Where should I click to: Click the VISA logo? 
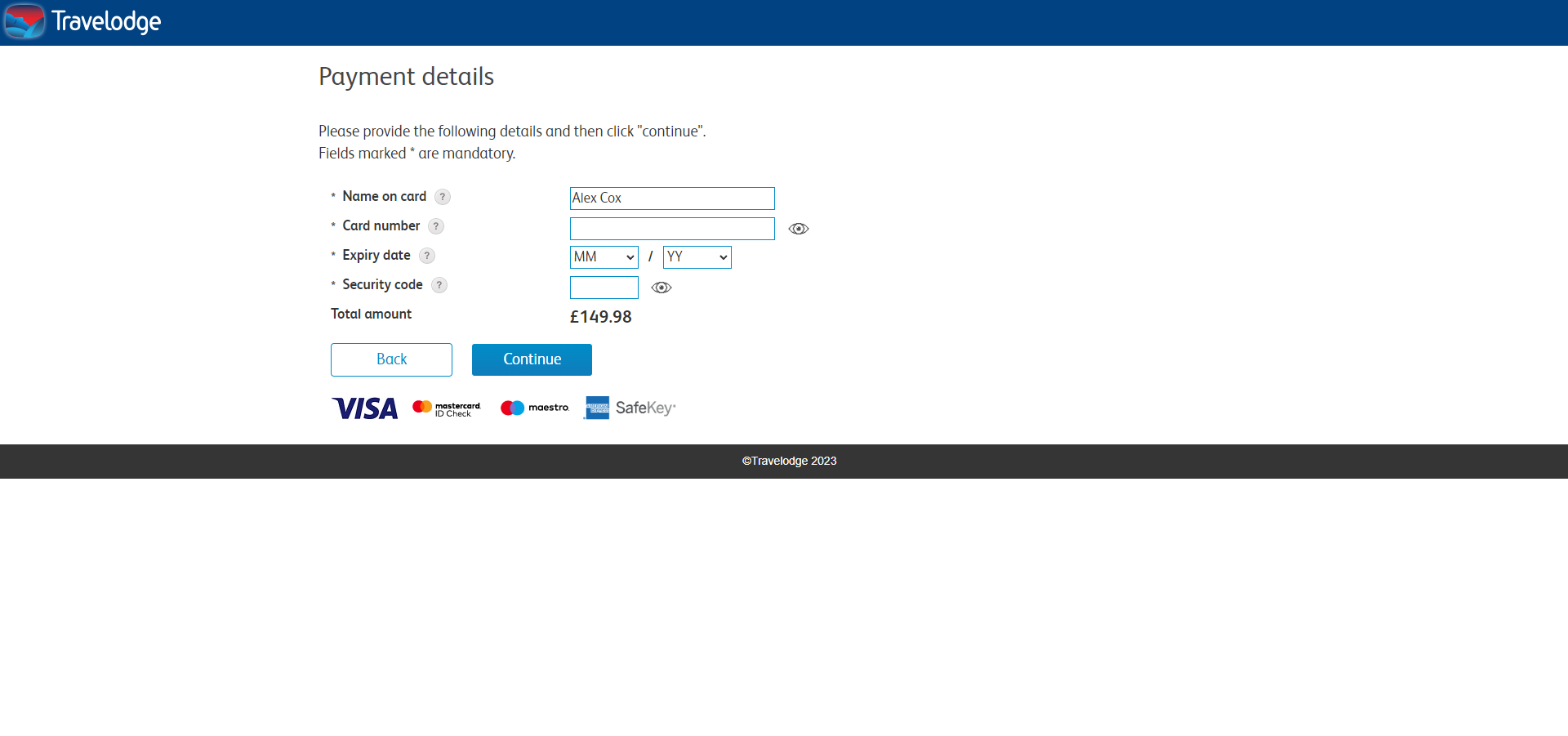(x=365, y=408)
